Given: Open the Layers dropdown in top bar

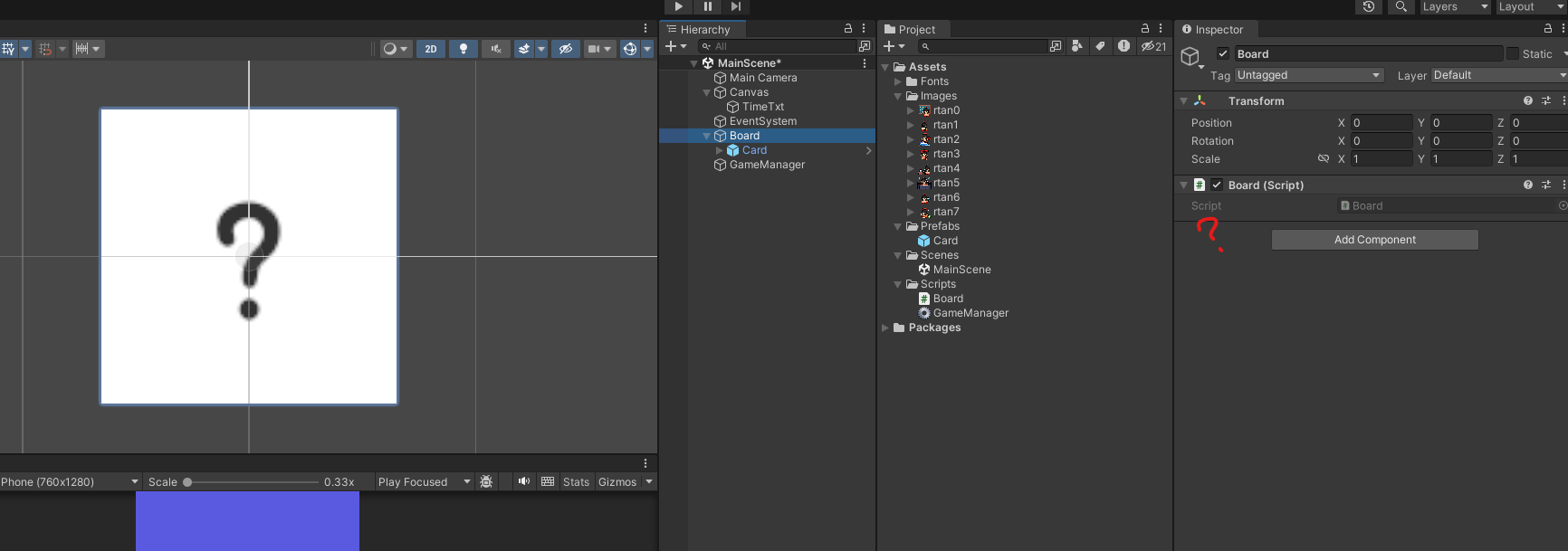Looking at the screenshot, I should tap(1455, 6).
